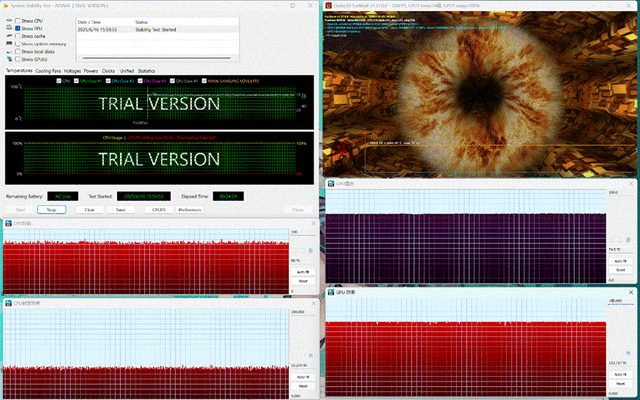Click the Stop button in AIDA64

pyautogui.click(x=51, y=210)
